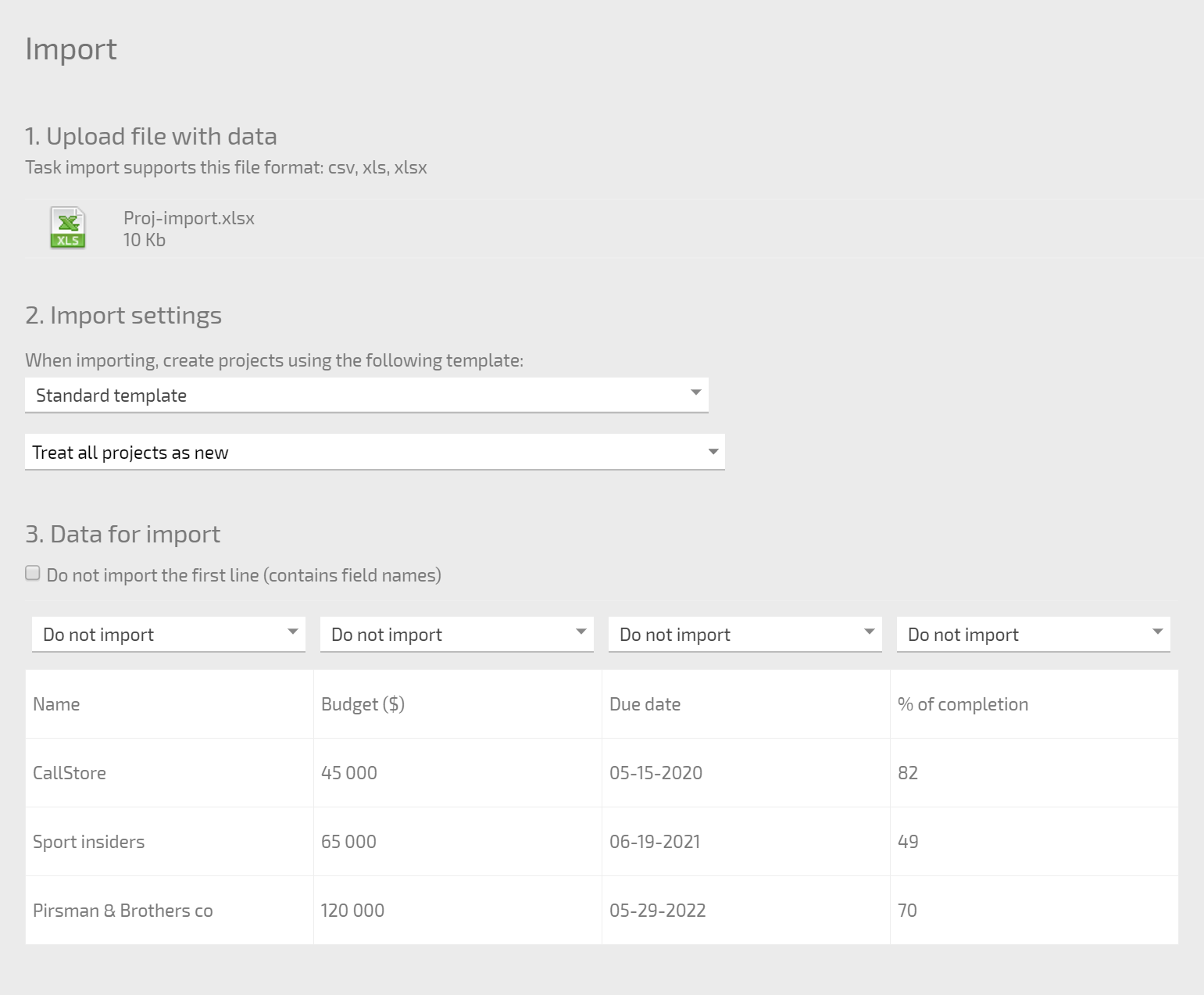The width and height of the screenshot is (1204, 995).
Task: Click the Proj-import.xlsx file name
Action: click(x=189, y=218)
